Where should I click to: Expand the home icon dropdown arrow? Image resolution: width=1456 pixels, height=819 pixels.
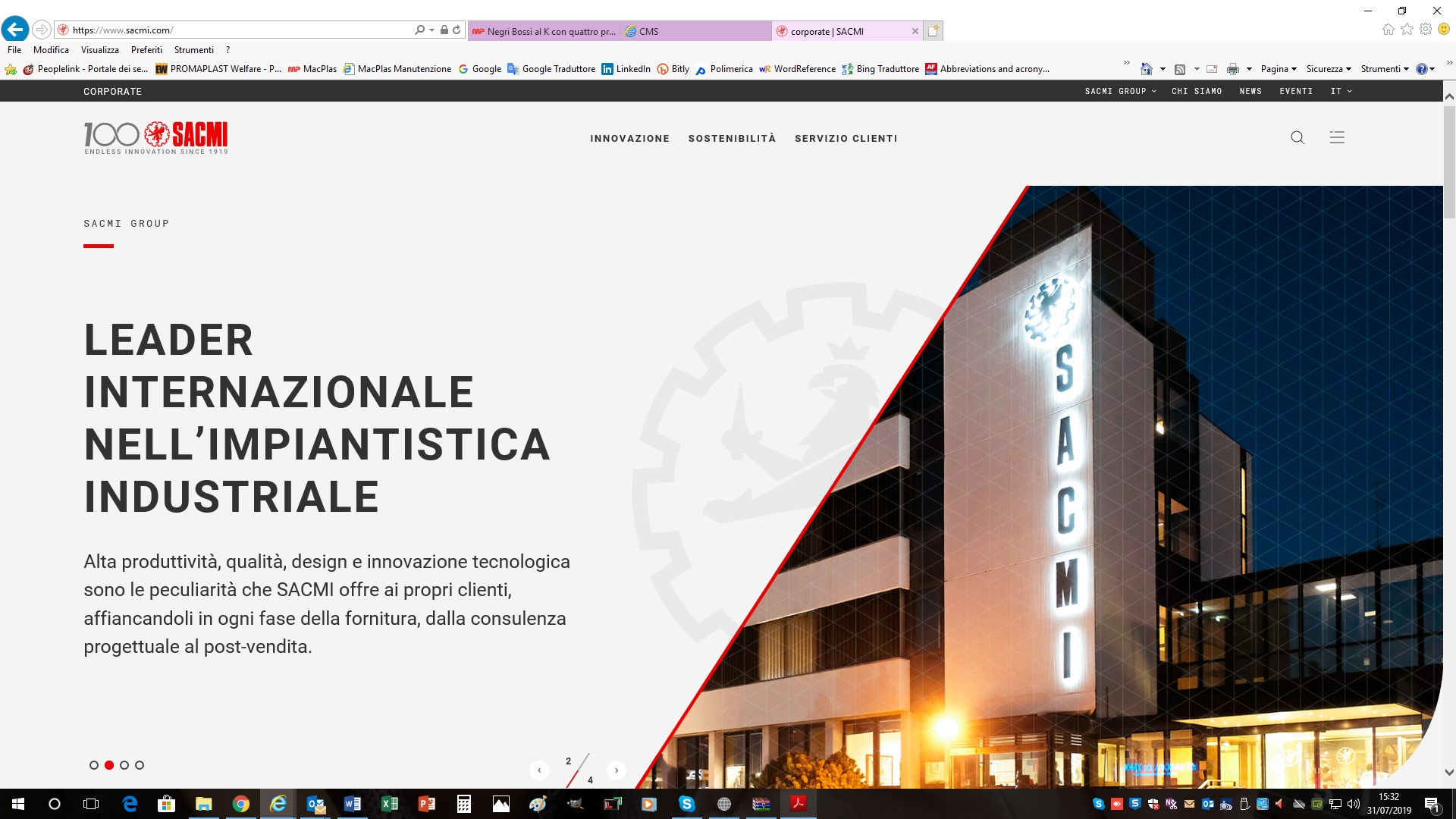coord(1163,69)
